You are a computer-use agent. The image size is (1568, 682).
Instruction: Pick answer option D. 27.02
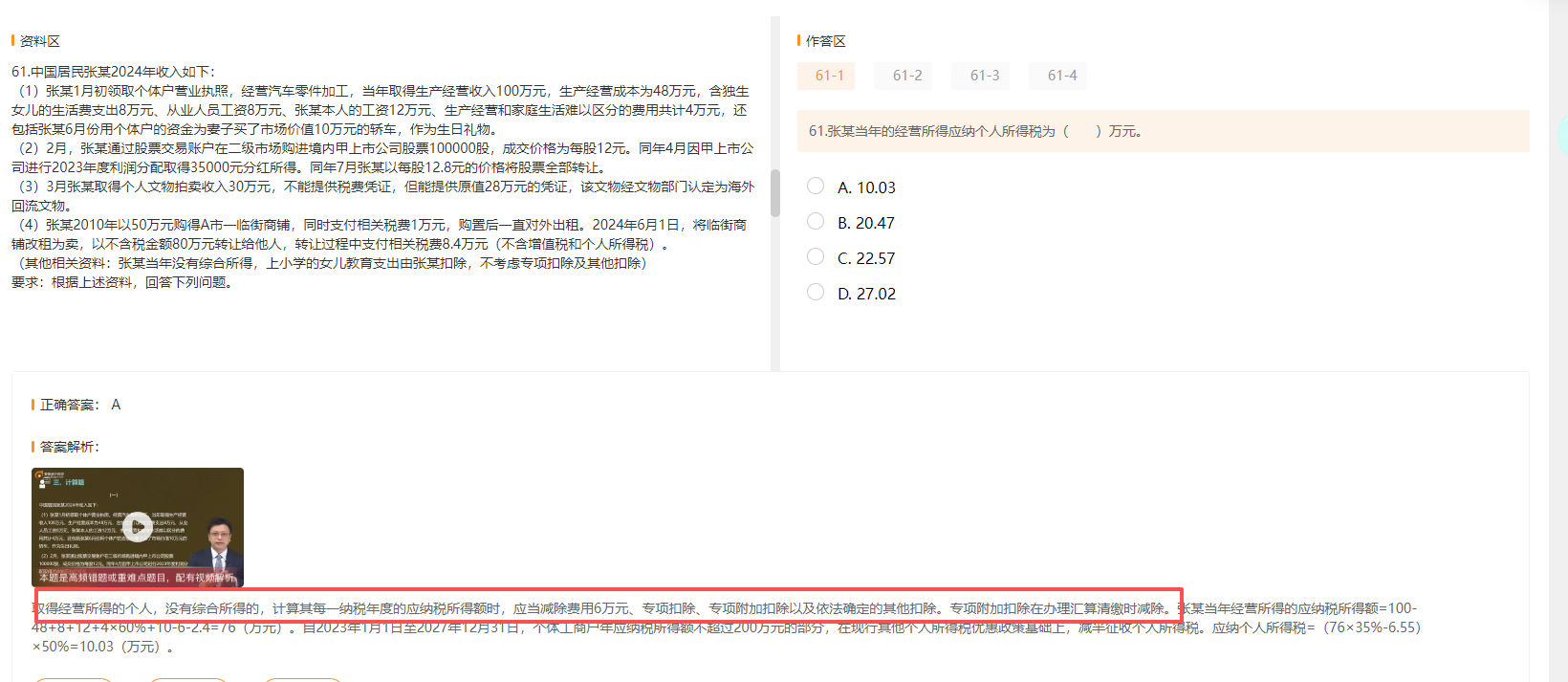click(x=816, y=293)
